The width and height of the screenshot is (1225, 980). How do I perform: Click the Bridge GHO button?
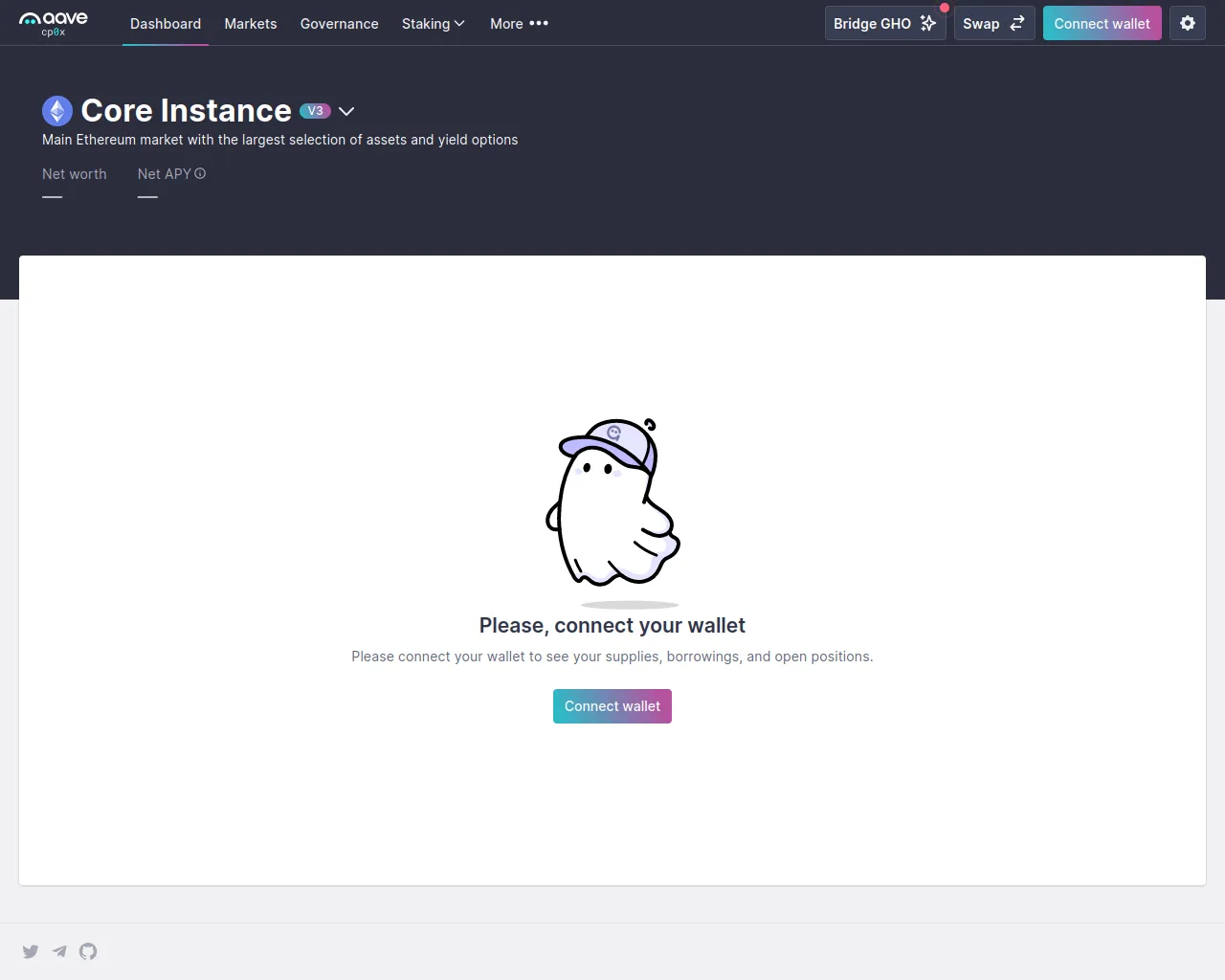point(885,23)
